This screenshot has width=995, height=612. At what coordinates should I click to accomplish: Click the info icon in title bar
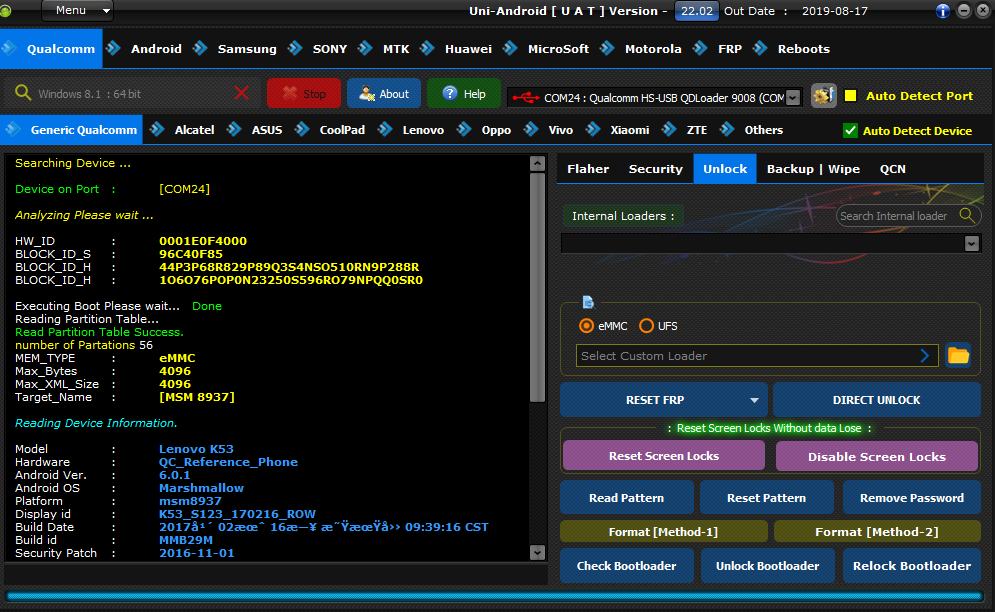942,11
